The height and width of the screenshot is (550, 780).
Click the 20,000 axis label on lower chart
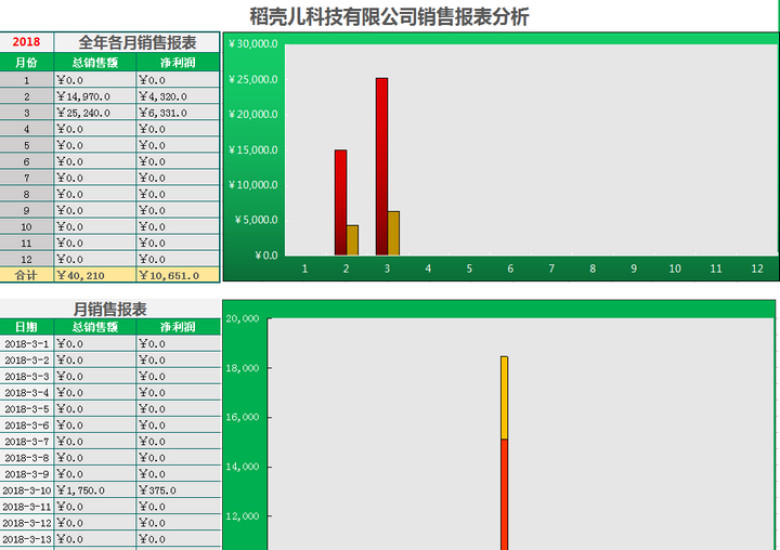[242, 318]
